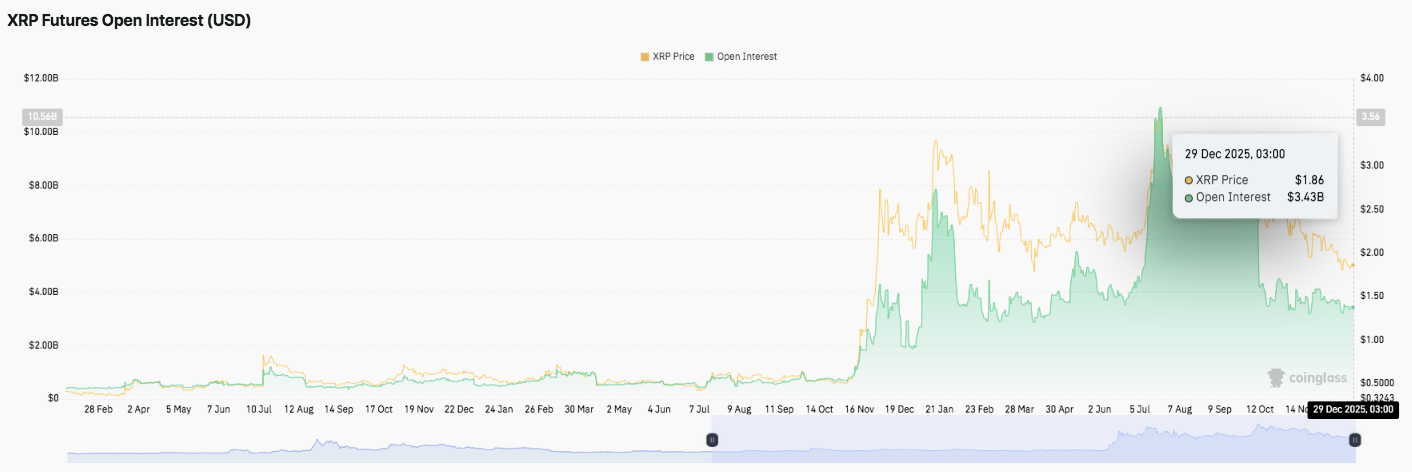Click the green Open Interest tooltip dot
The image size is (1412, 472).
point(1188,197)
